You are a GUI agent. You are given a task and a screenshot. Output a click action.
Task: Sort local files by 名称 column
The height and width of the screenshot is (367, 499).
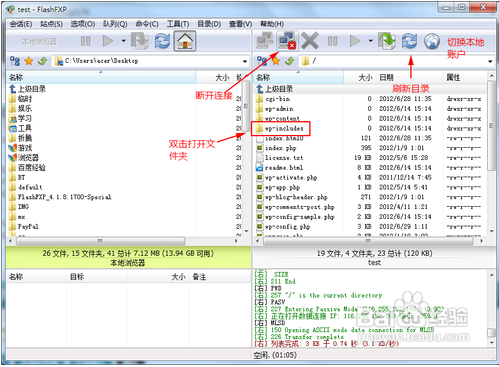click(x=101, y=78)
